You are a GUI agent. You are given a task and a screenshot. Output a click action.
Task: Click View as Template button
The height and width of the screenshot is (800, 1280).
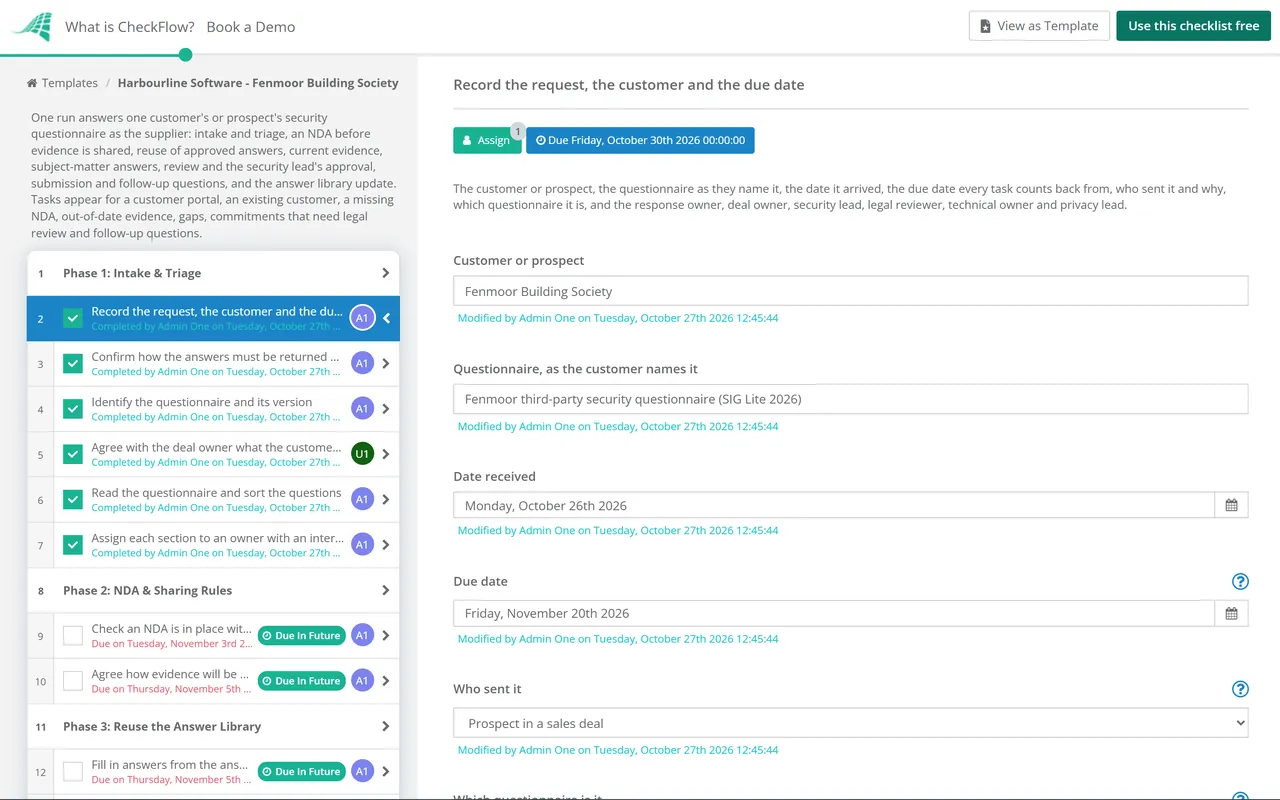coord(1039,26)
